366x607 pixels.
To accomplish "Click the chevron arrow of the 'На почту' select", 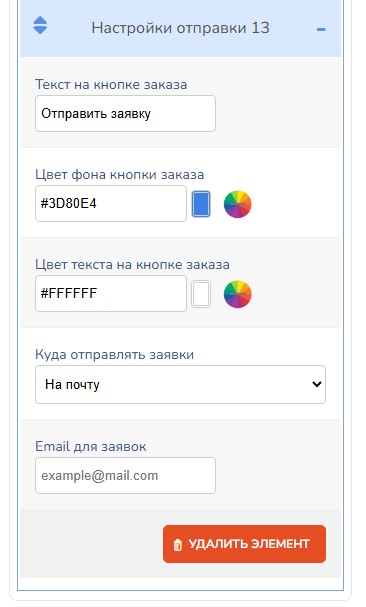I will [x=317, y=384].
